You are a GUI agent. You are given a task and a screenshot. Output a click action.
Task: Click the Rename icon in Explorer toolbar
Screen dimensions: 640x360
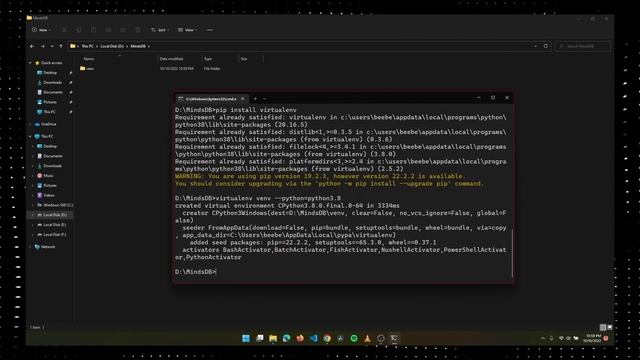click(108, 30)
